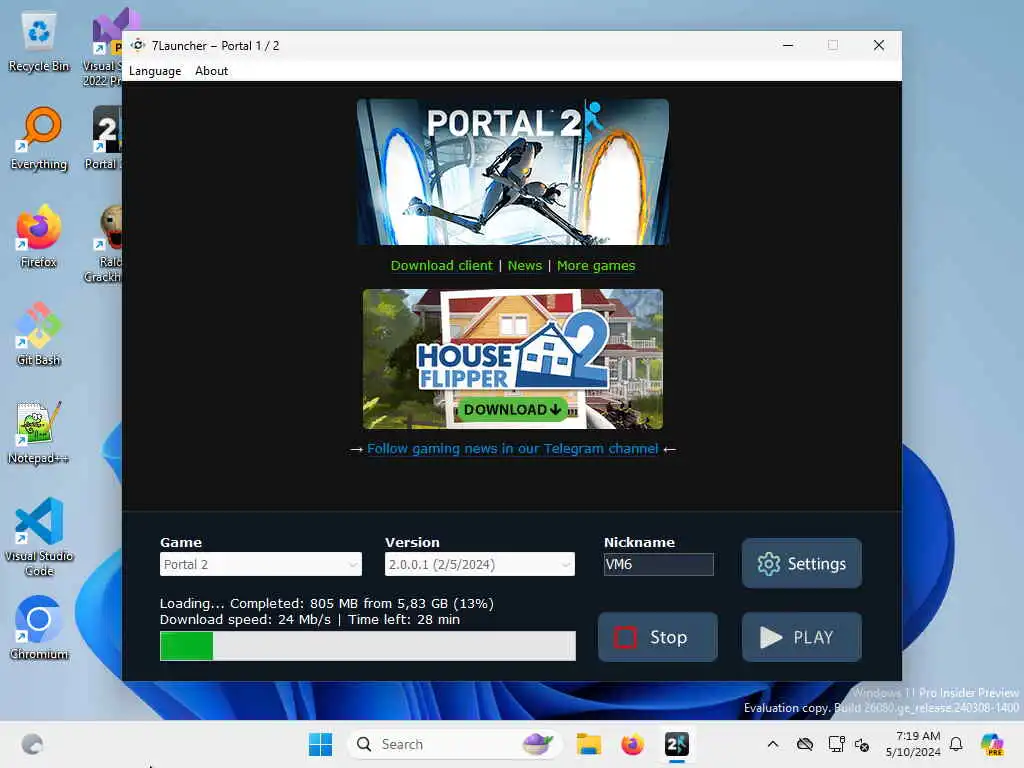Select the Firefox desktop shortcut
The height and width of the screenshot is (768, 1024).
point(39,237)
